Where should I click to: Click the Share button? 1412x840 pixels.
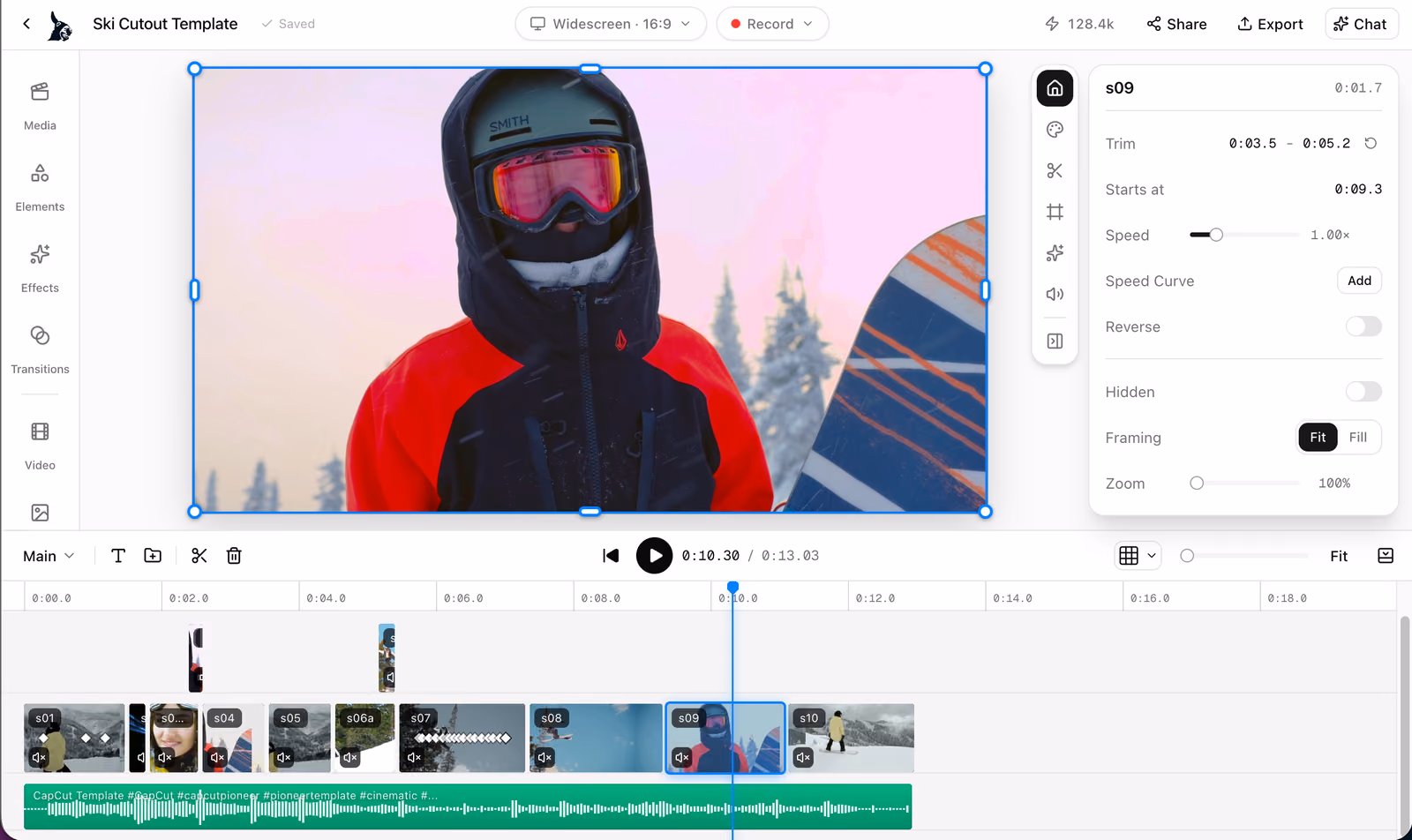pyautogui.click(x=1176, y=24)
